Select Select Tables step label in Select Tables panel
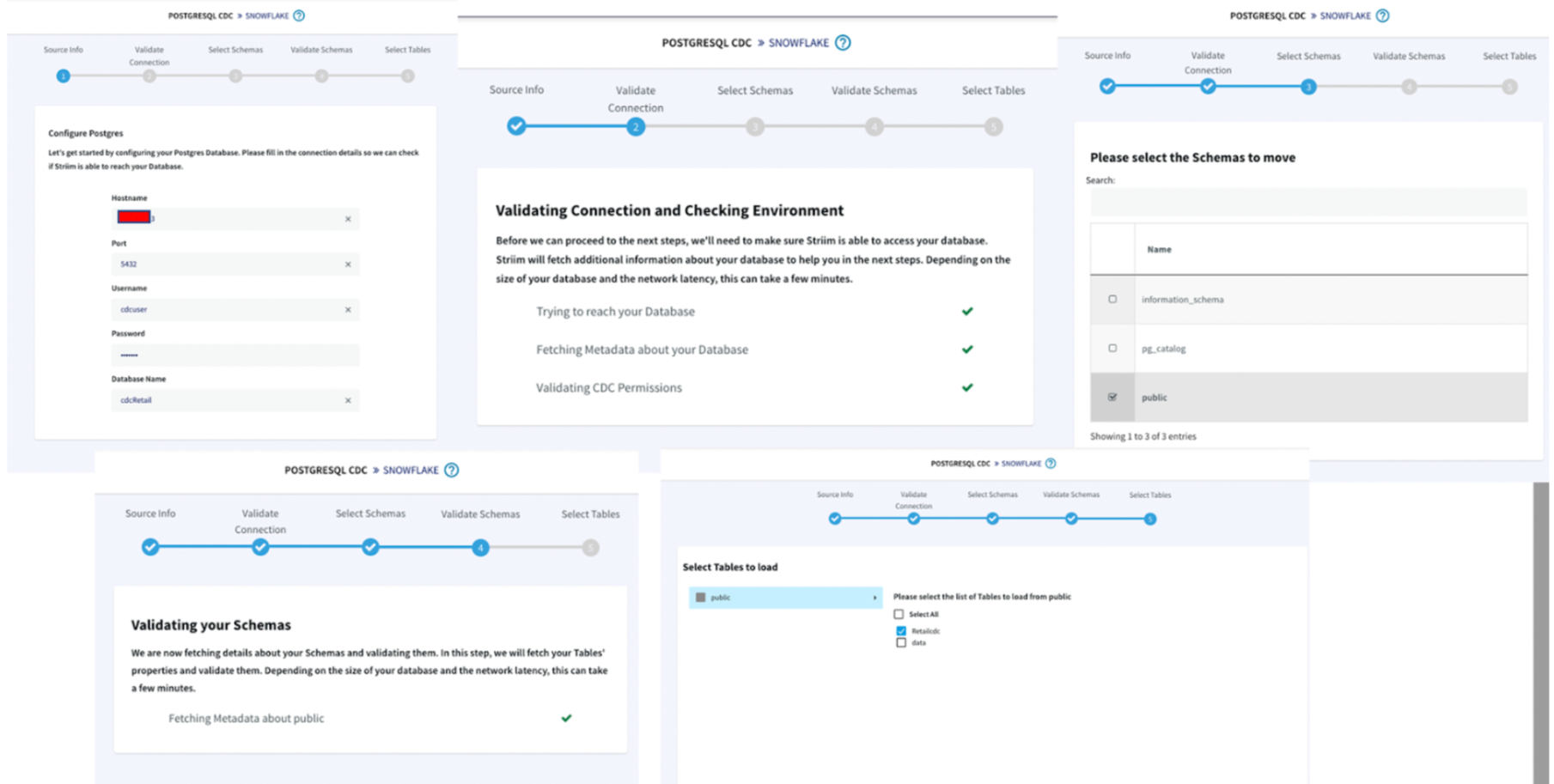The image size is (1554, 784). click(x=1150, y=495)
